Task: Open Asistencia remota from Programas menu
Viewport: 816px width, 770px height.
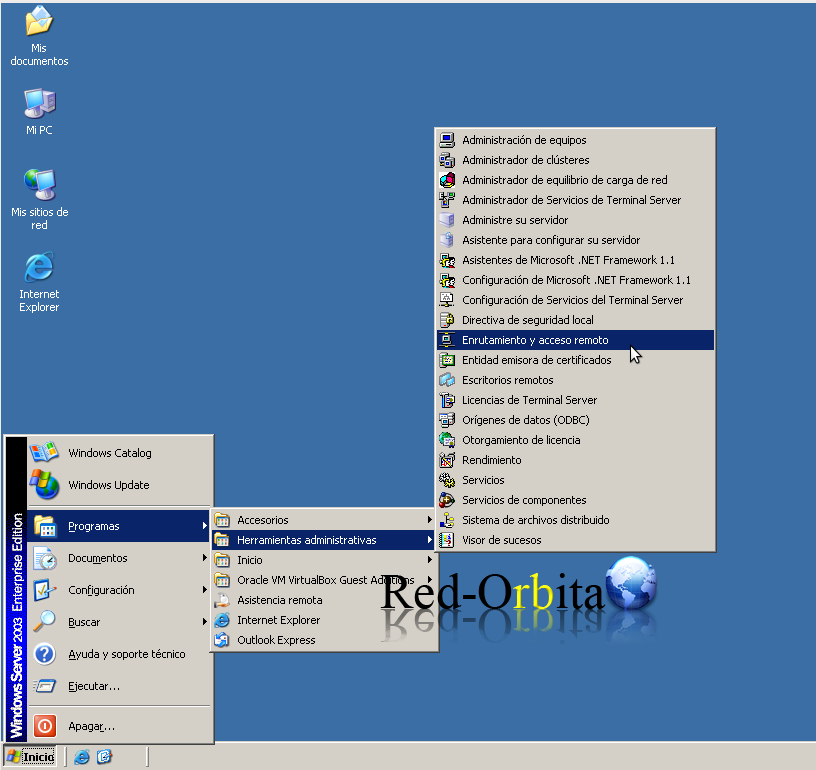Action: pyautogui.click(x=324, y=600)
